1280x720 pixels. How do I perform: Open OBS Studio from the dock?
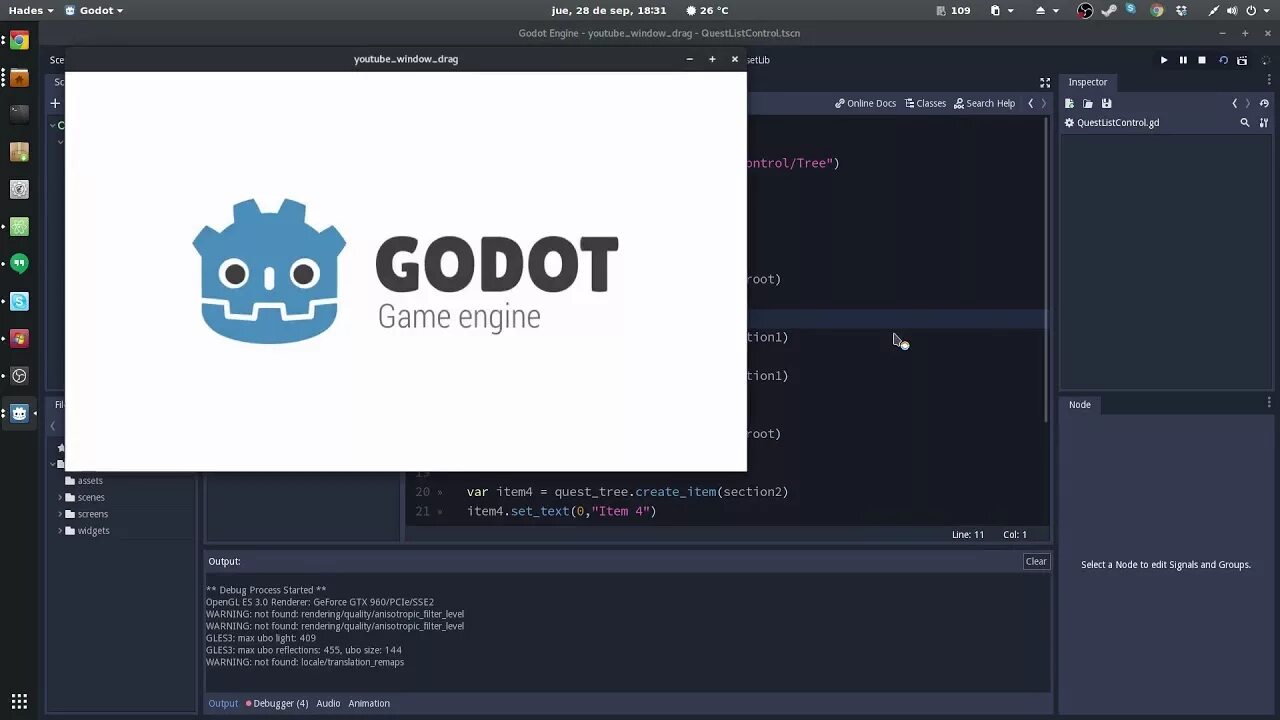[19, 376]
